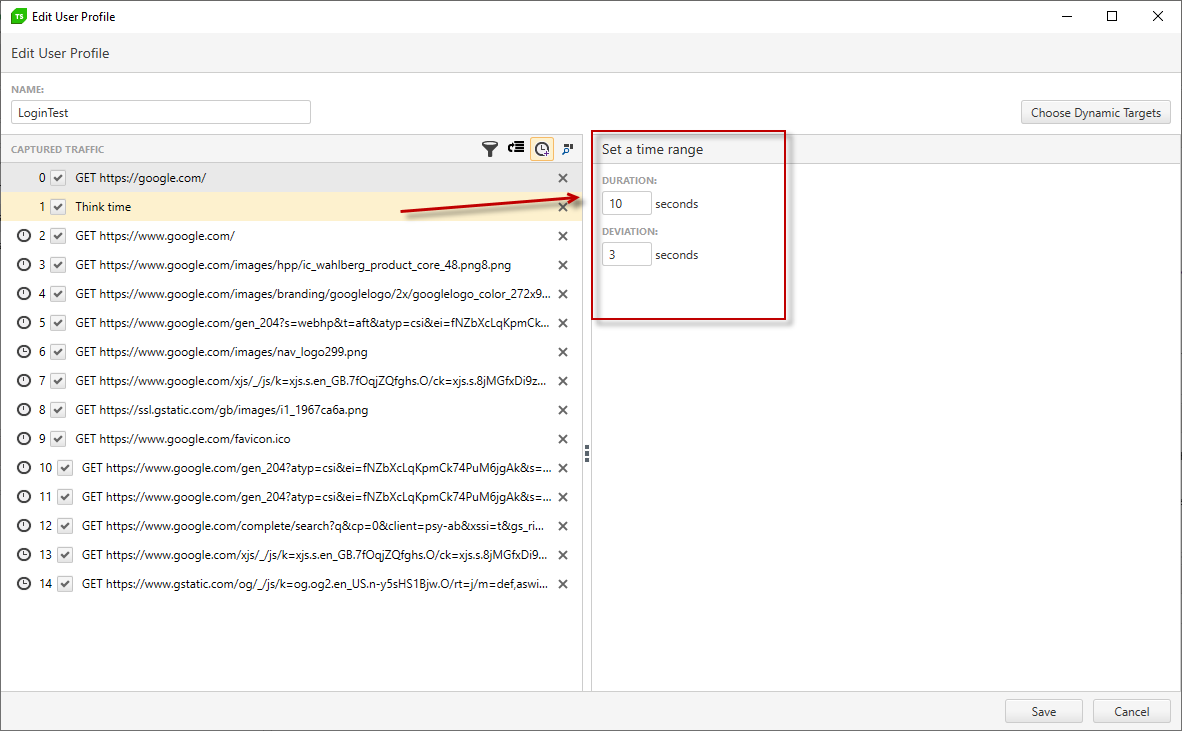The width and height of the screenshot is (1182, 731).
Task: Uncheck the nav_logo299.png request checkbox
Action: 58,352
